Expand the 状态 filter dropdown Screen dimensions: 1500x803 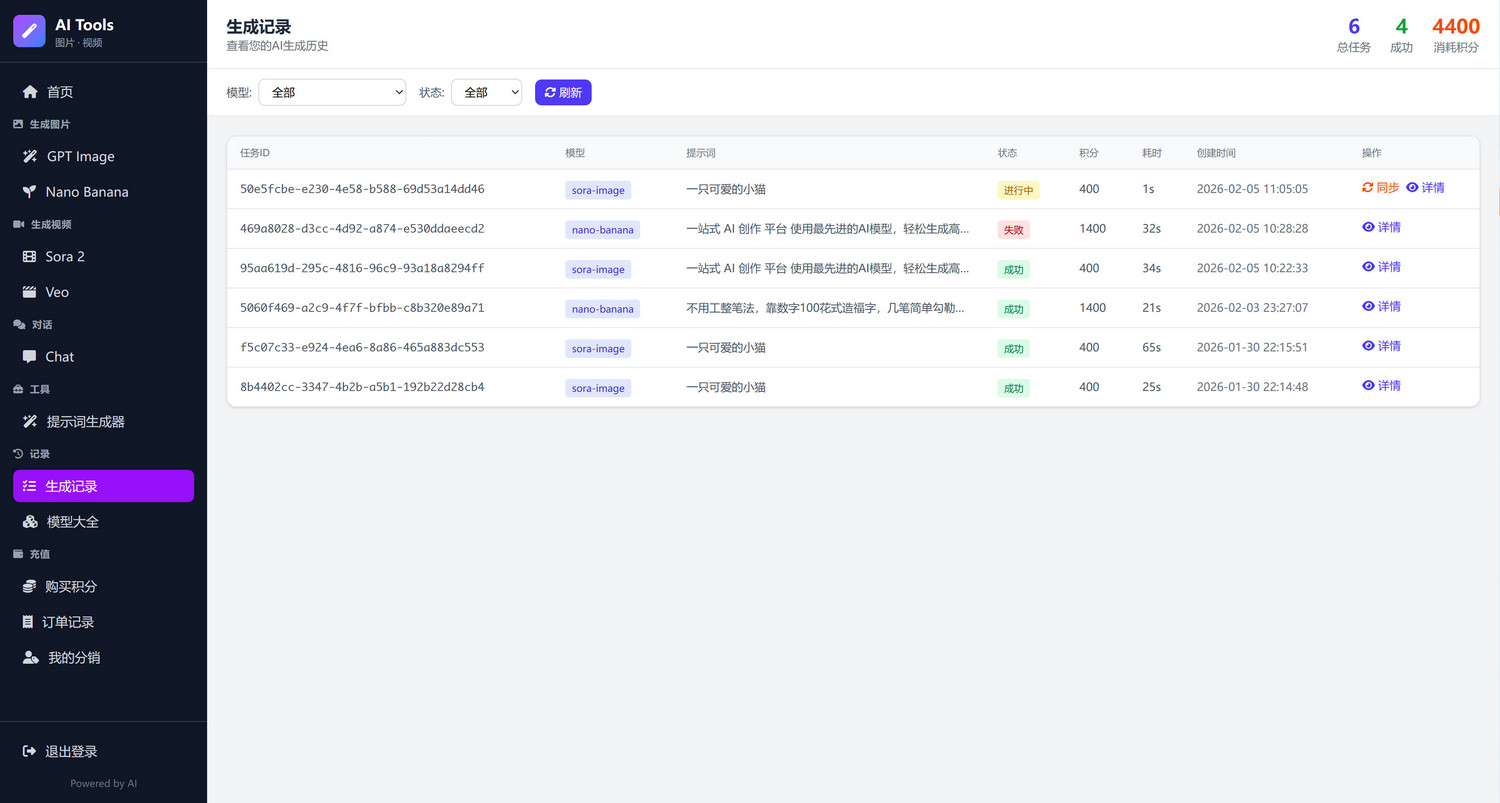click(486, 92)
